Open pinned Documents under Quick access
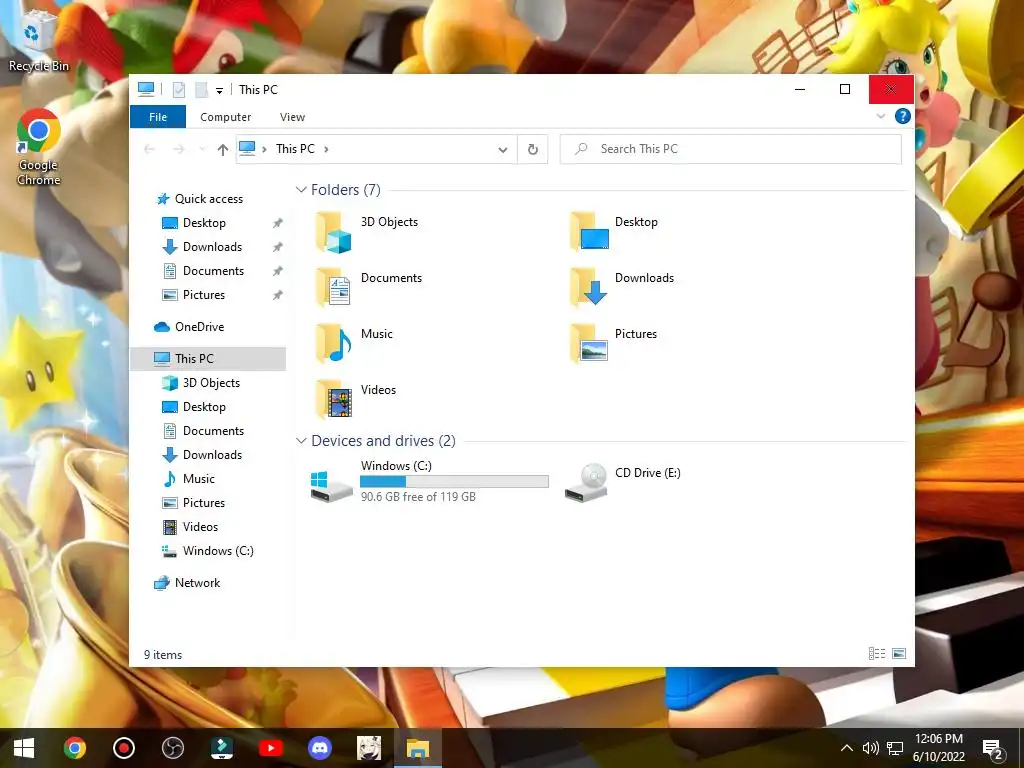The height and width of the screenshot is (768, 1024). pyautogui.click(x=203, y=271)
